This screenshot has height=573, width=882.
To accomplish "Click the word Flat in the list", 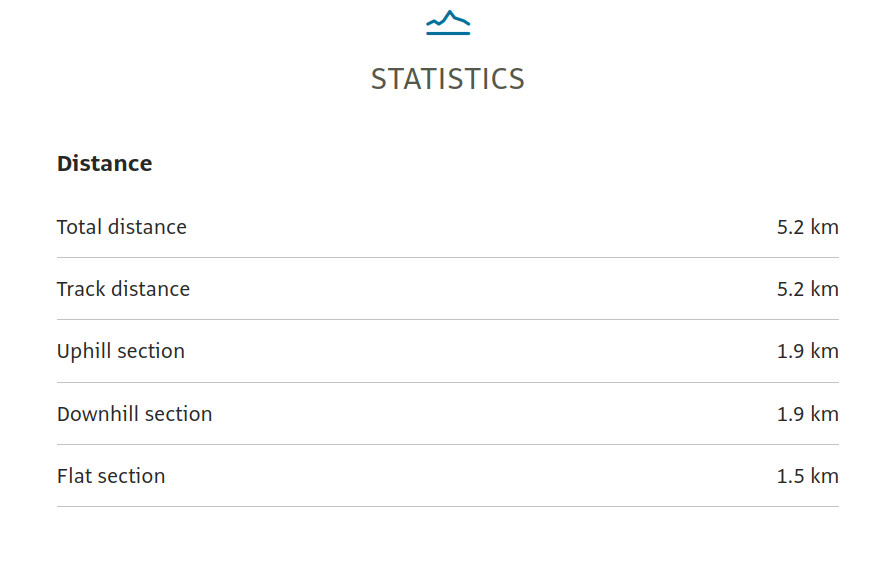I will (x=74, y=476).
